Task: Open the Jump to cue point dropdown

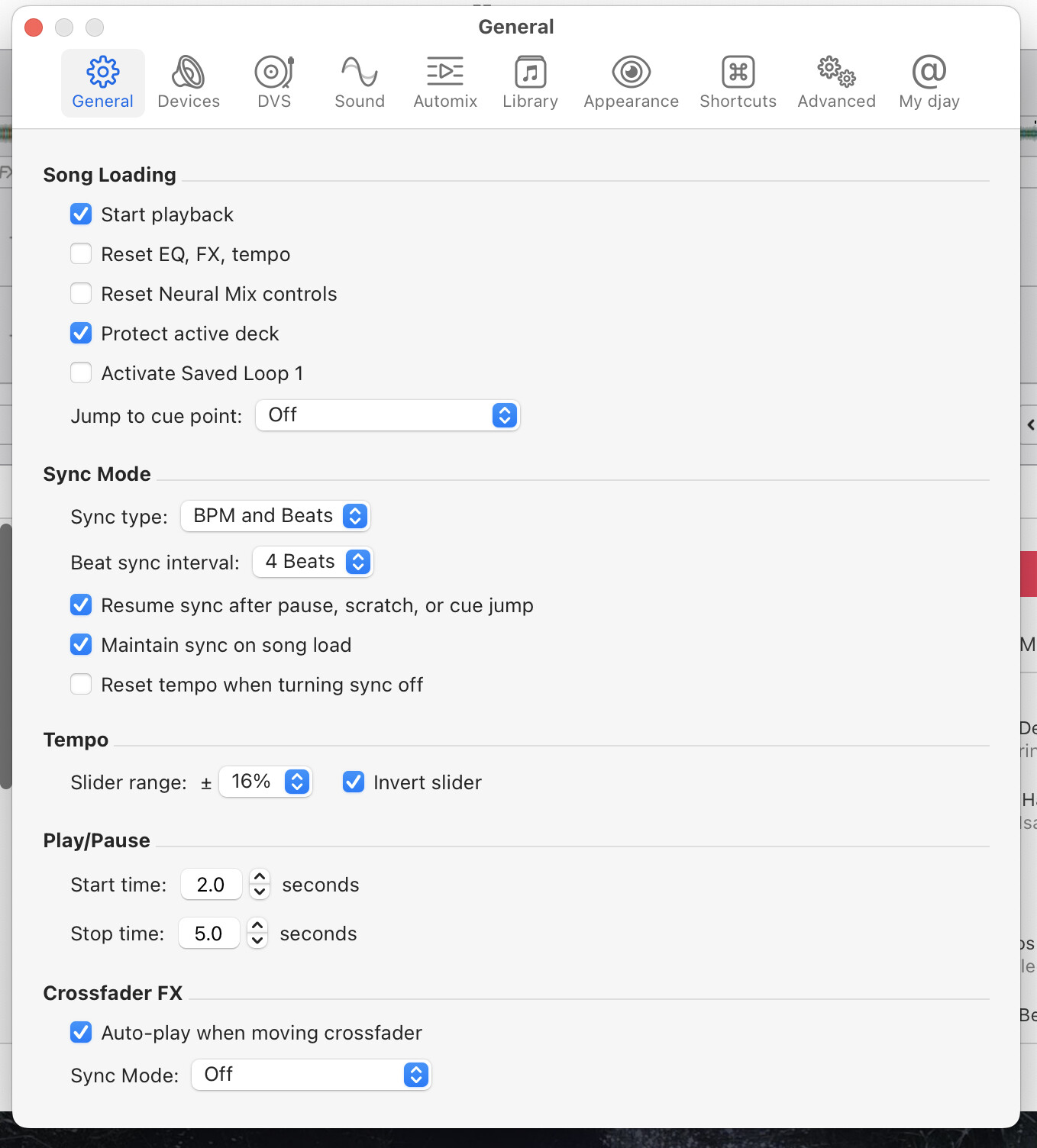Action: (388, 415)
